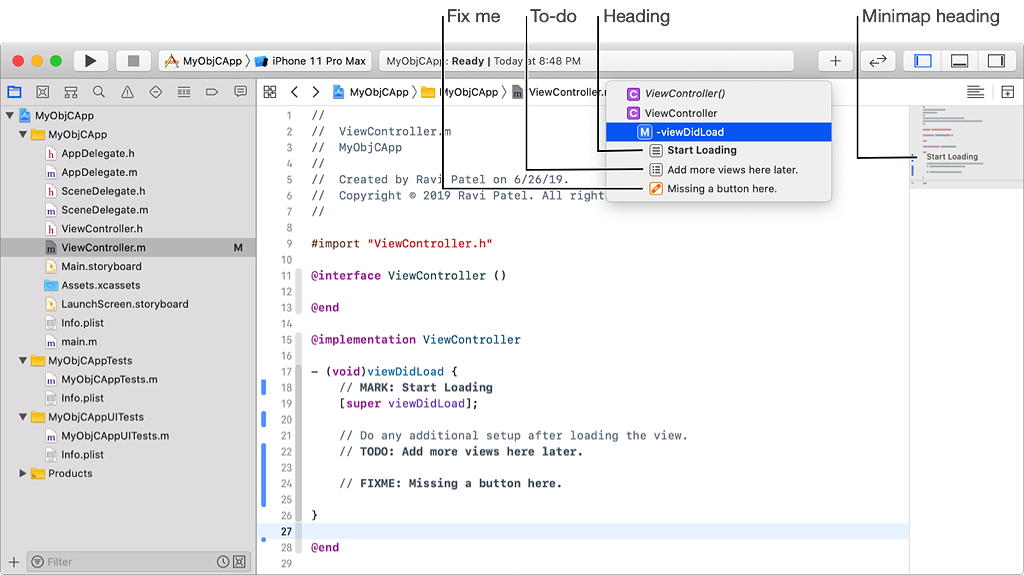Open the Debug navigator
Viewport: 1024px width, 575px height.
point(184,92)
